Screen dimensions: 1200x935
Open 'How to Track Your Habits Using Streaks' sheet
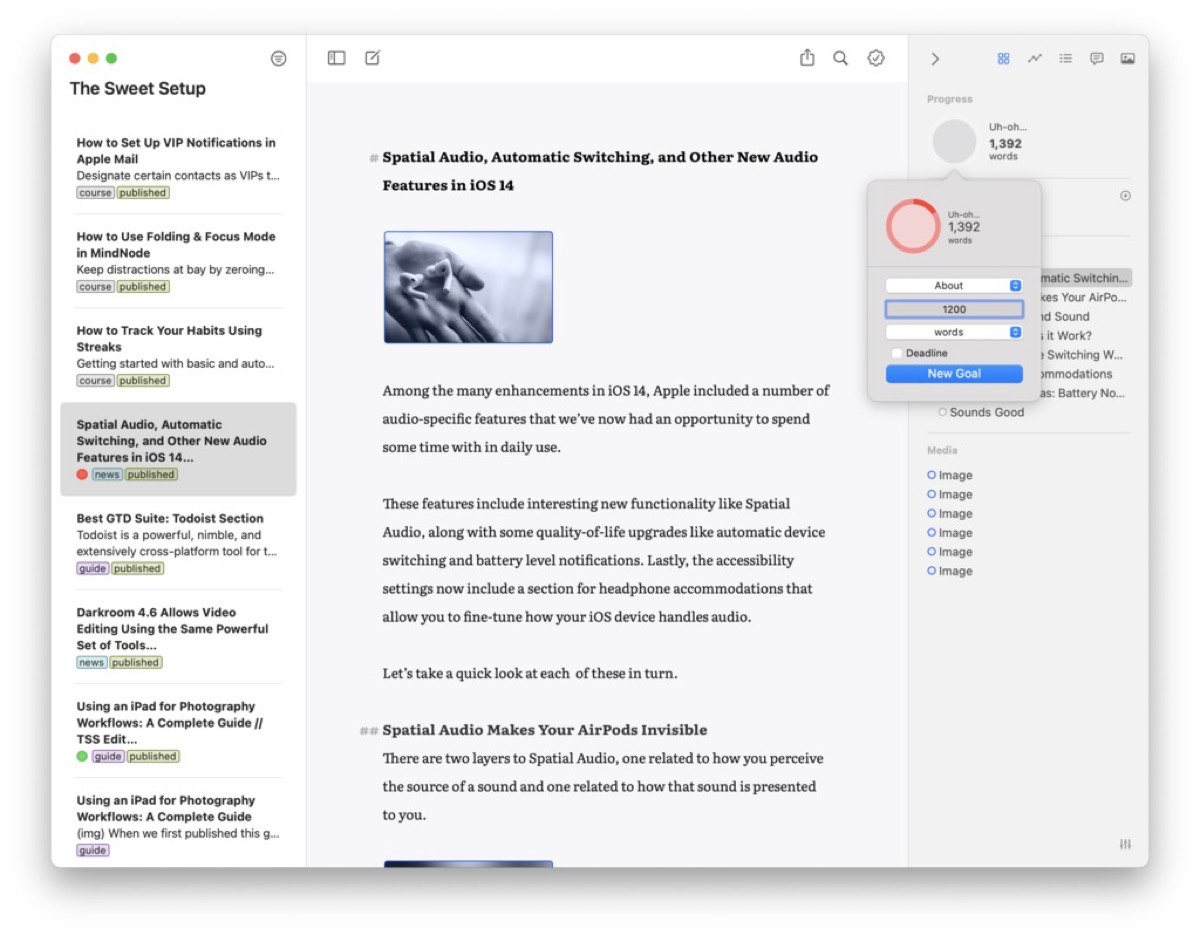(x=178, y=355)
